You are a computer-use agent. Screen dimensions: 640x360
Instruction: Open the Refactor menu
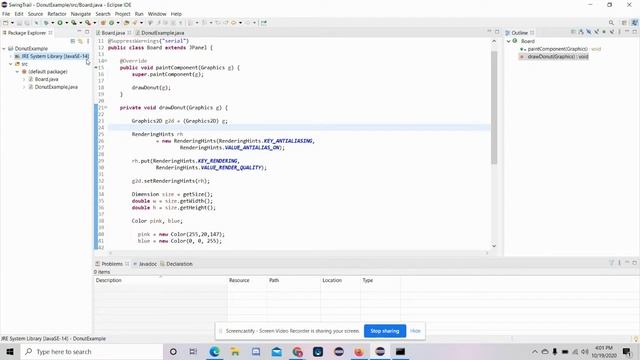[57, 14]
